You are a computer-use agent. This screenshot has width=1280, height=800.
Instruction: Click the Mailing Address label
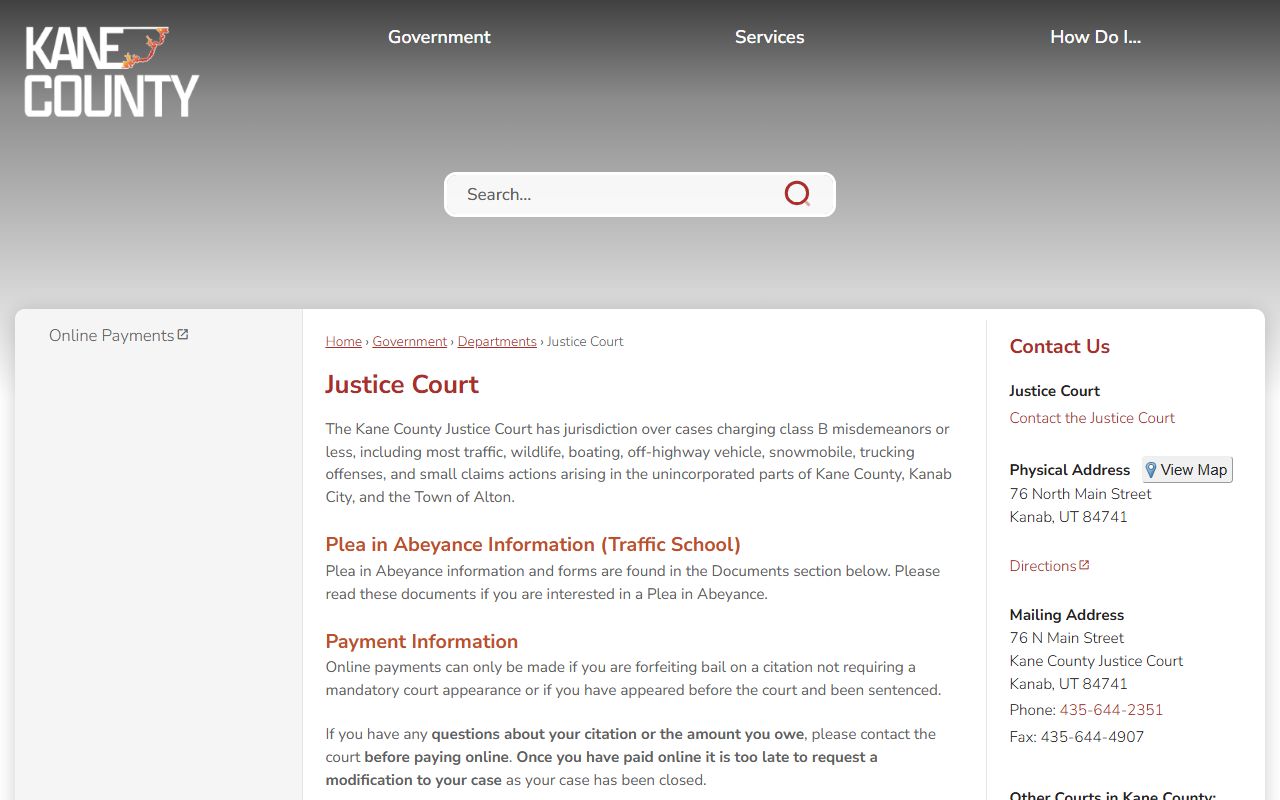[x=1066, y=615]
